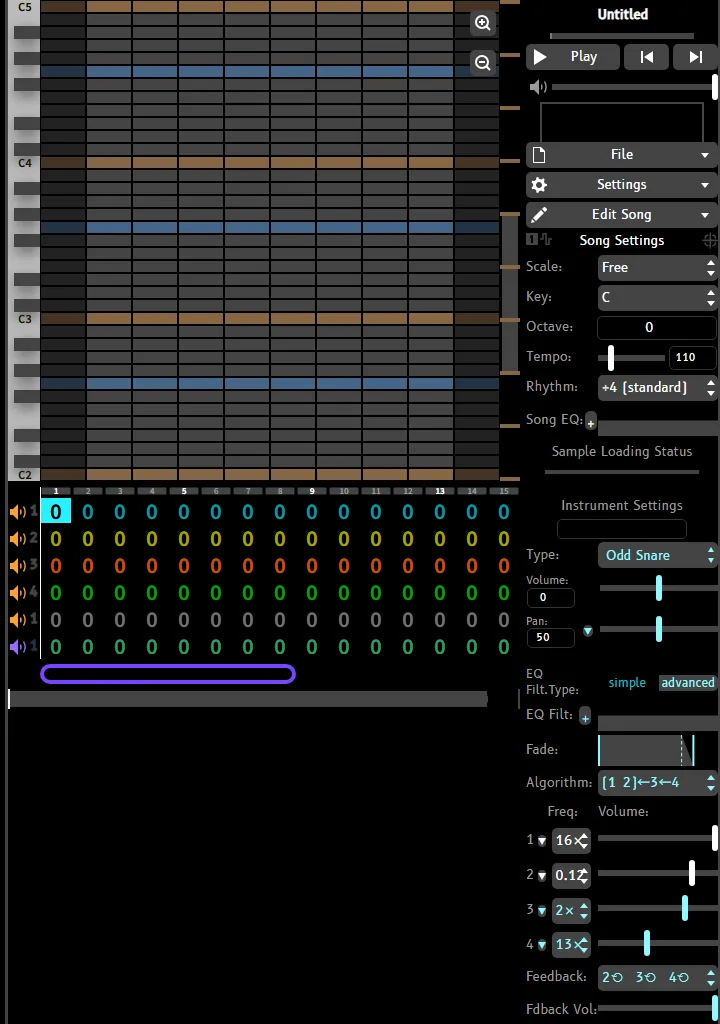Click the plus button next to EQ Filt
Image resolution: width=720 pixels, height=1024 pixels.
coord(585,717)
